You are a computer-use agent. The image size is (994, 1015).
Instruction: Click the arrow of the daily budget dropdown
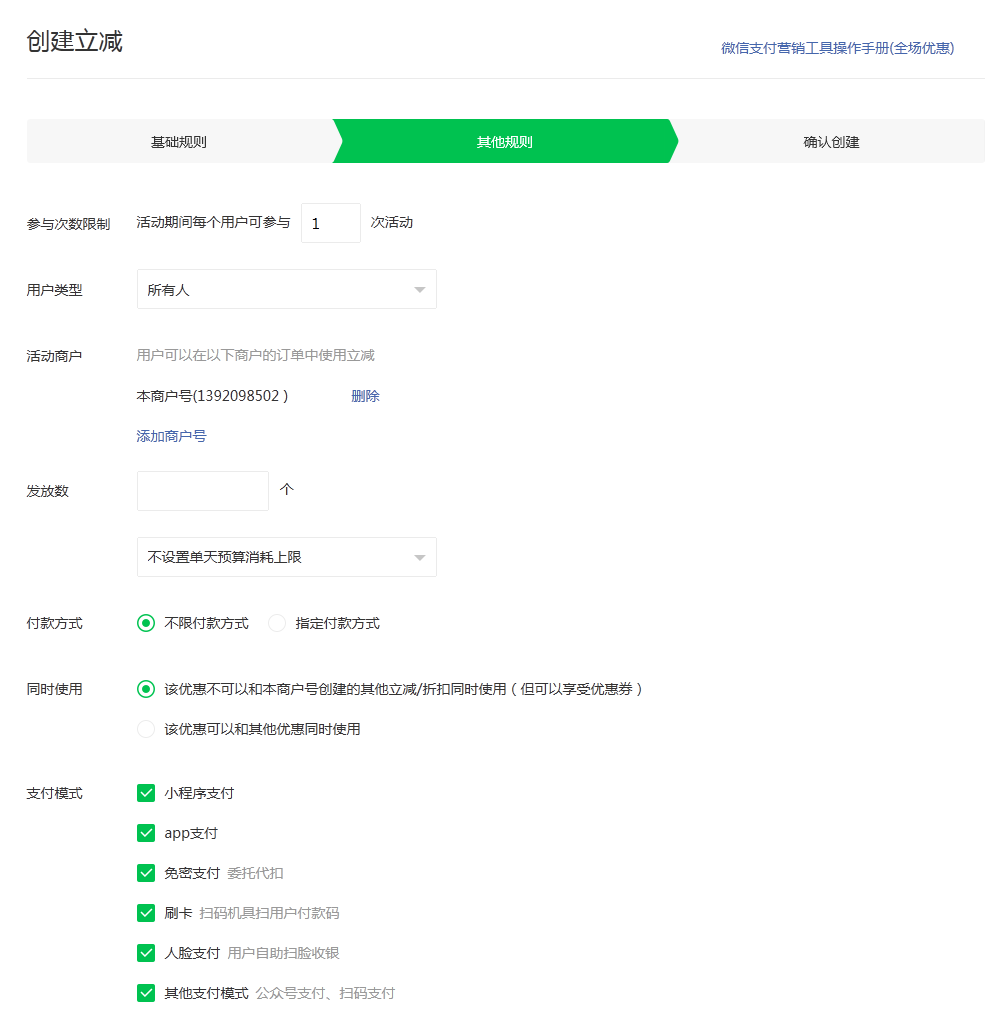420,558
